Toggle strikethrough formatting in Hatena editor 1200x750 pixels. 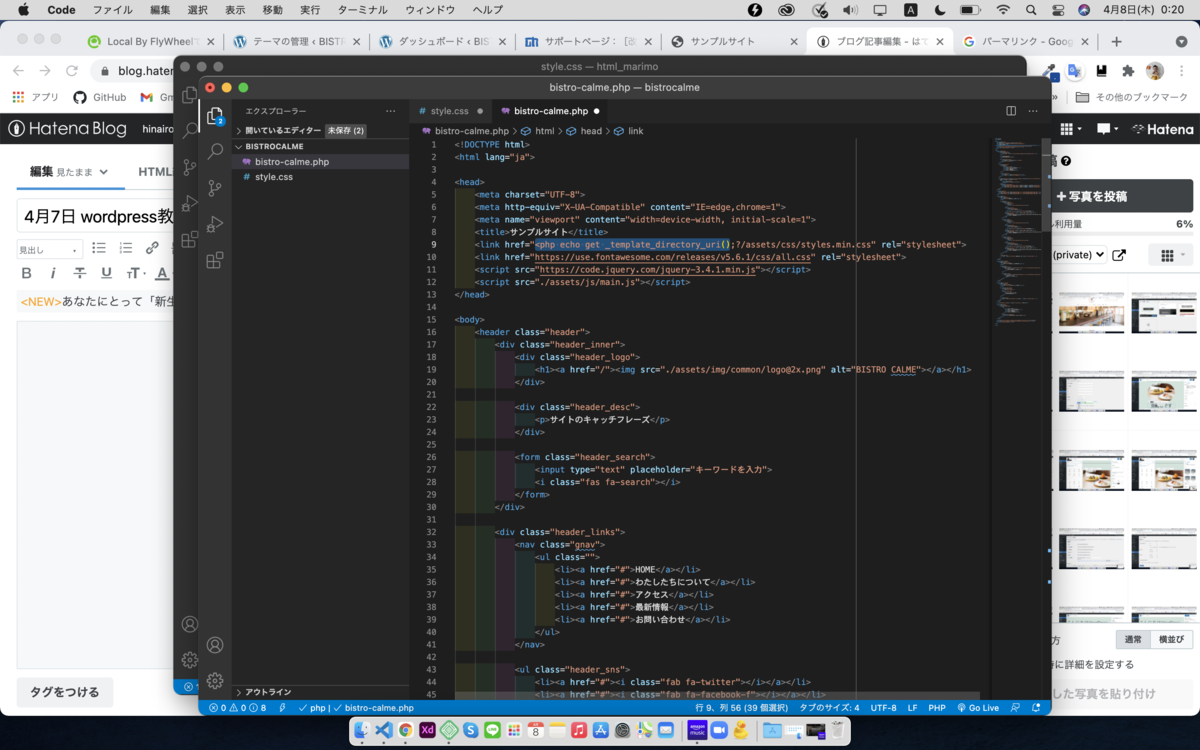(80, 274)
